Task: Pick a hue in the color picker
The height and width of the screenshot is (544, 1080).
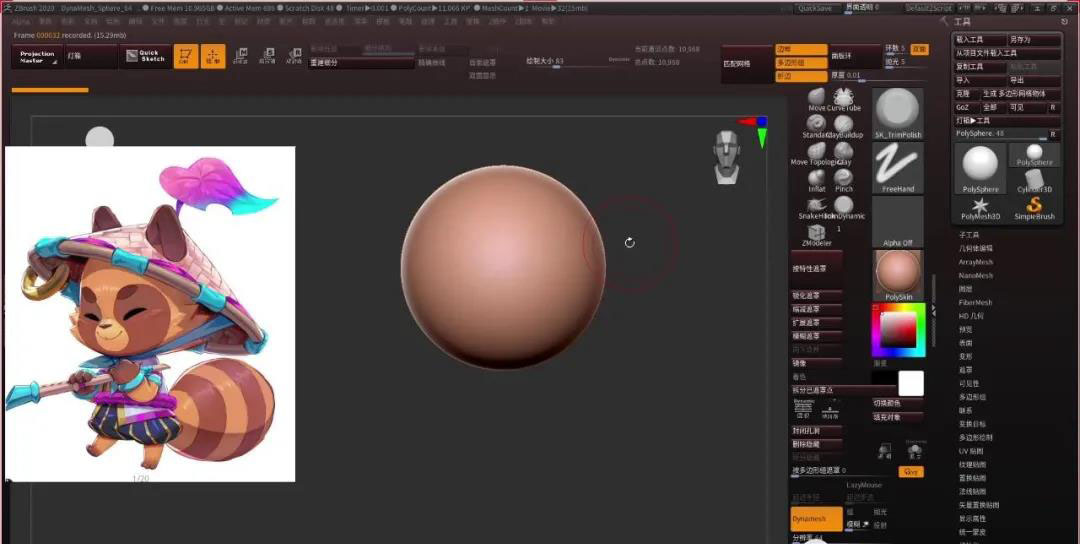Action: 898,331
